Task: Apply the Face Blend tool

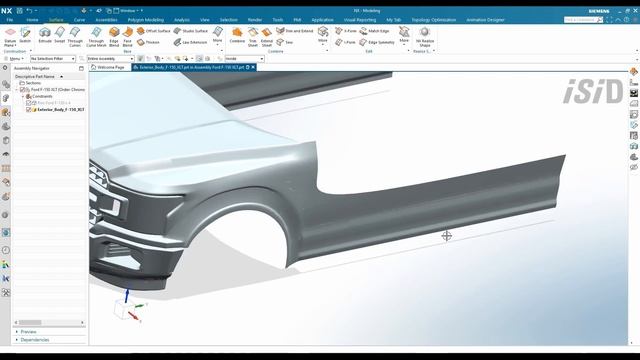Action: pyautogui.click(x=127, y=37)
